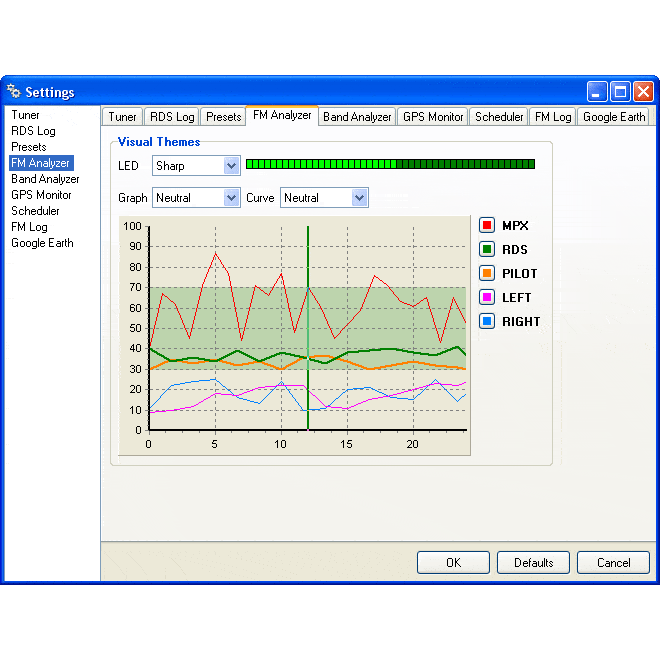Open the LED theme dropdown
660x660 pixels.
click(231, 166)
